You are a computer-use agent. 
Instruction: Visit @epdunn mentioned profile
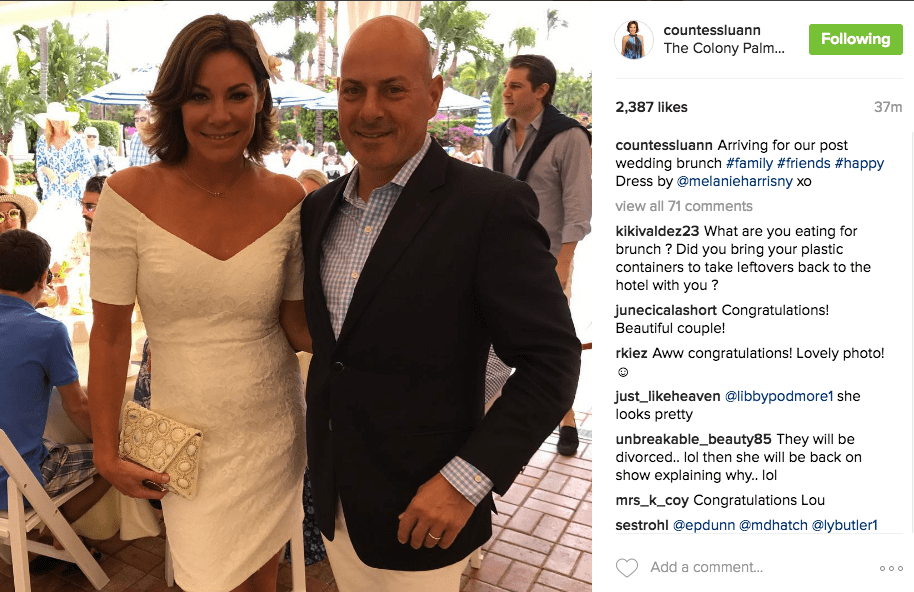[704, 526]
